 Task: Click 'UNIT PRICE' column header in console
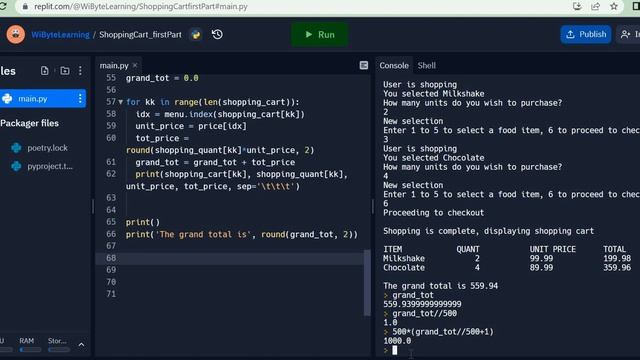coord(553,249)
